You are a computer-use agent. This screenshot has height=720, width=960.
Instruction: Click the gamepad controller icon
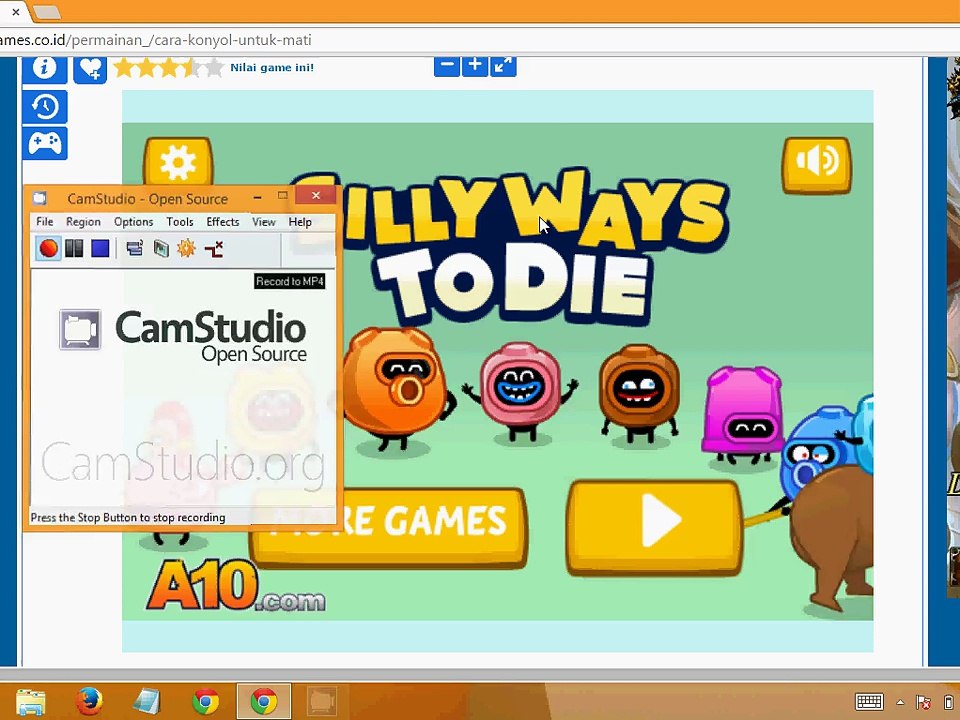coord(45,143)
